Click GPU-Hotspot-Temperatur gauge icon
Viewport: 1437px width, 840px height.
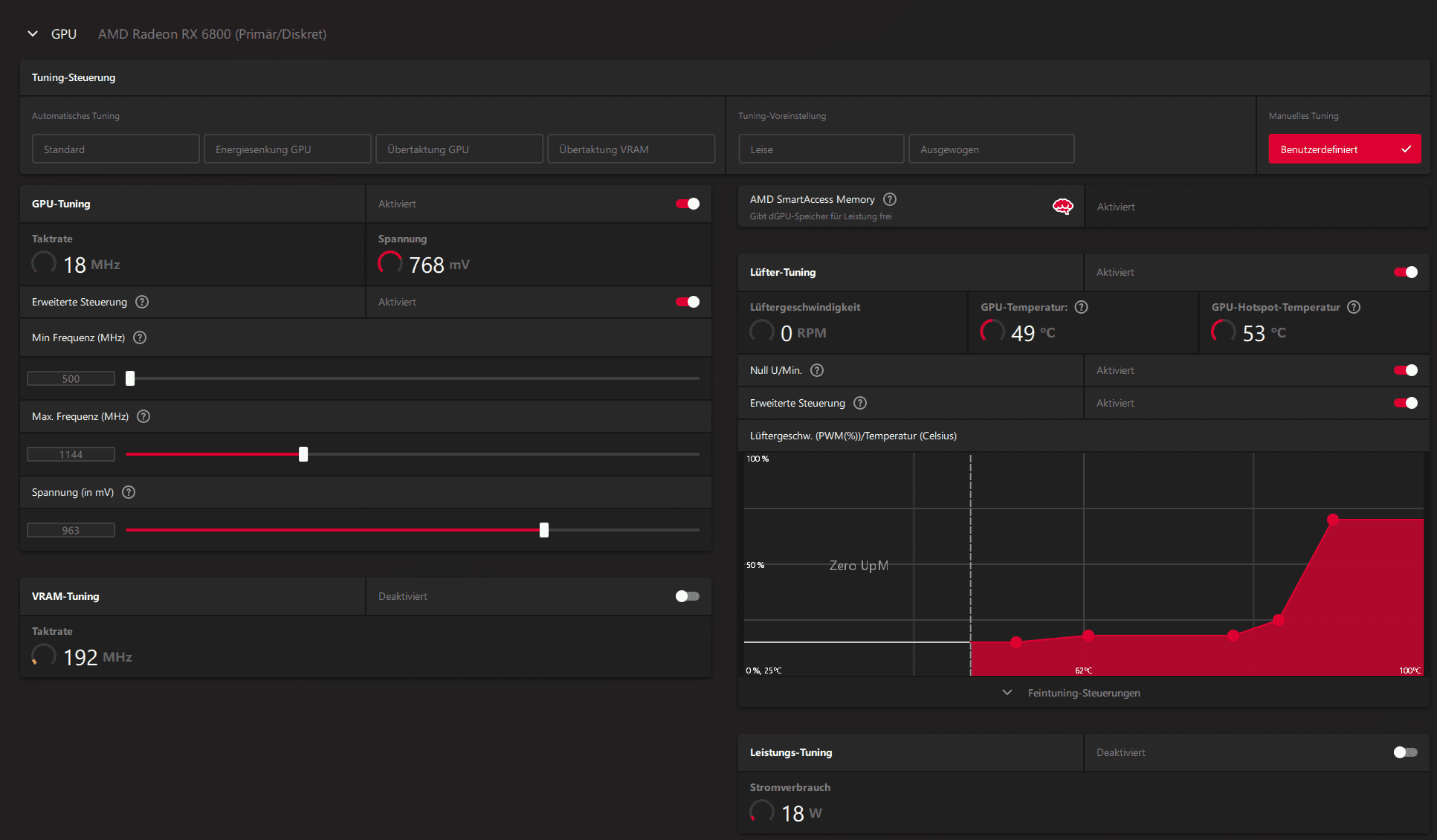coord(1224,332)
